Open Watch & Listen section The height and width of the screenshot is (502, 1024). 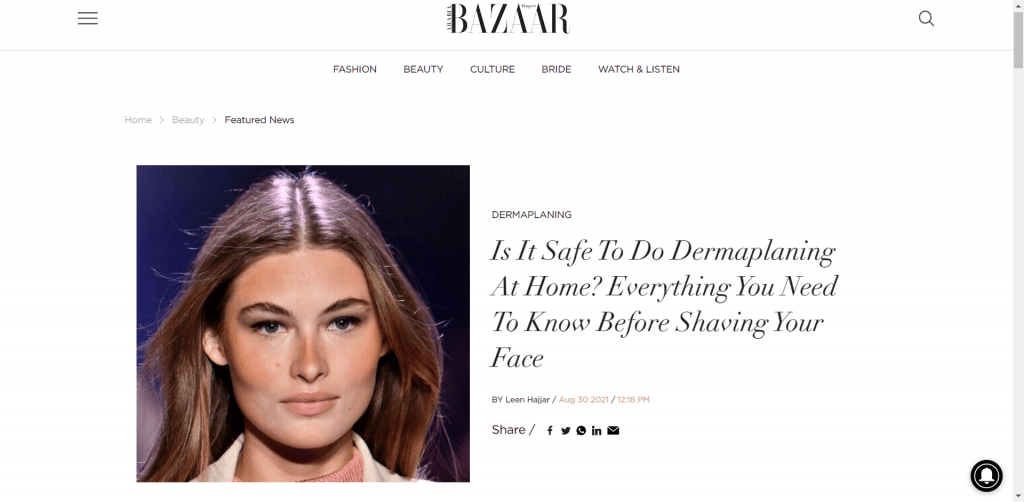pyautogui.click(x=639, y=69)
